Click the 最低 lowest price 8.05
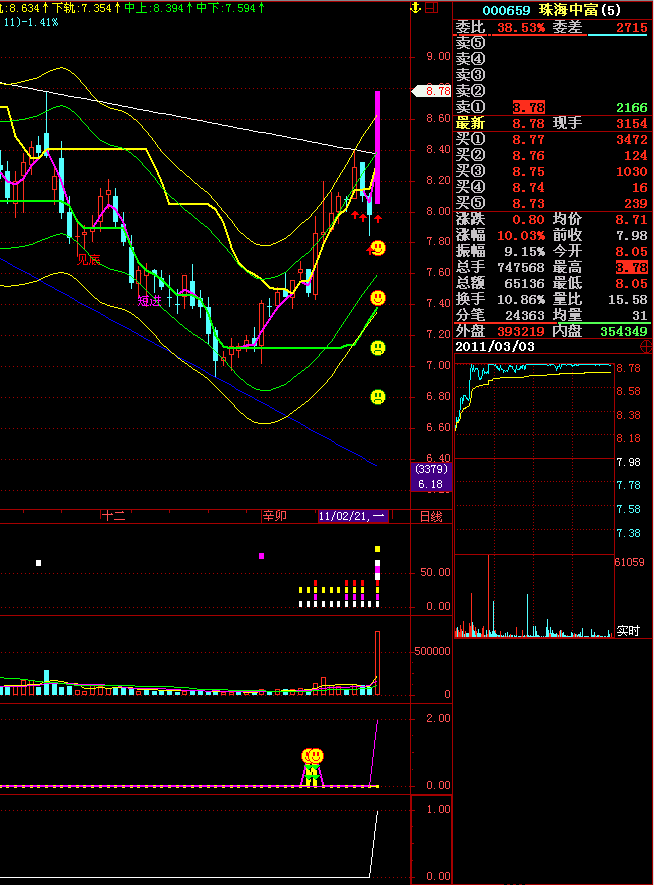Image resolution: width=655 pixels, height=885 pixels. coord(631,283)
